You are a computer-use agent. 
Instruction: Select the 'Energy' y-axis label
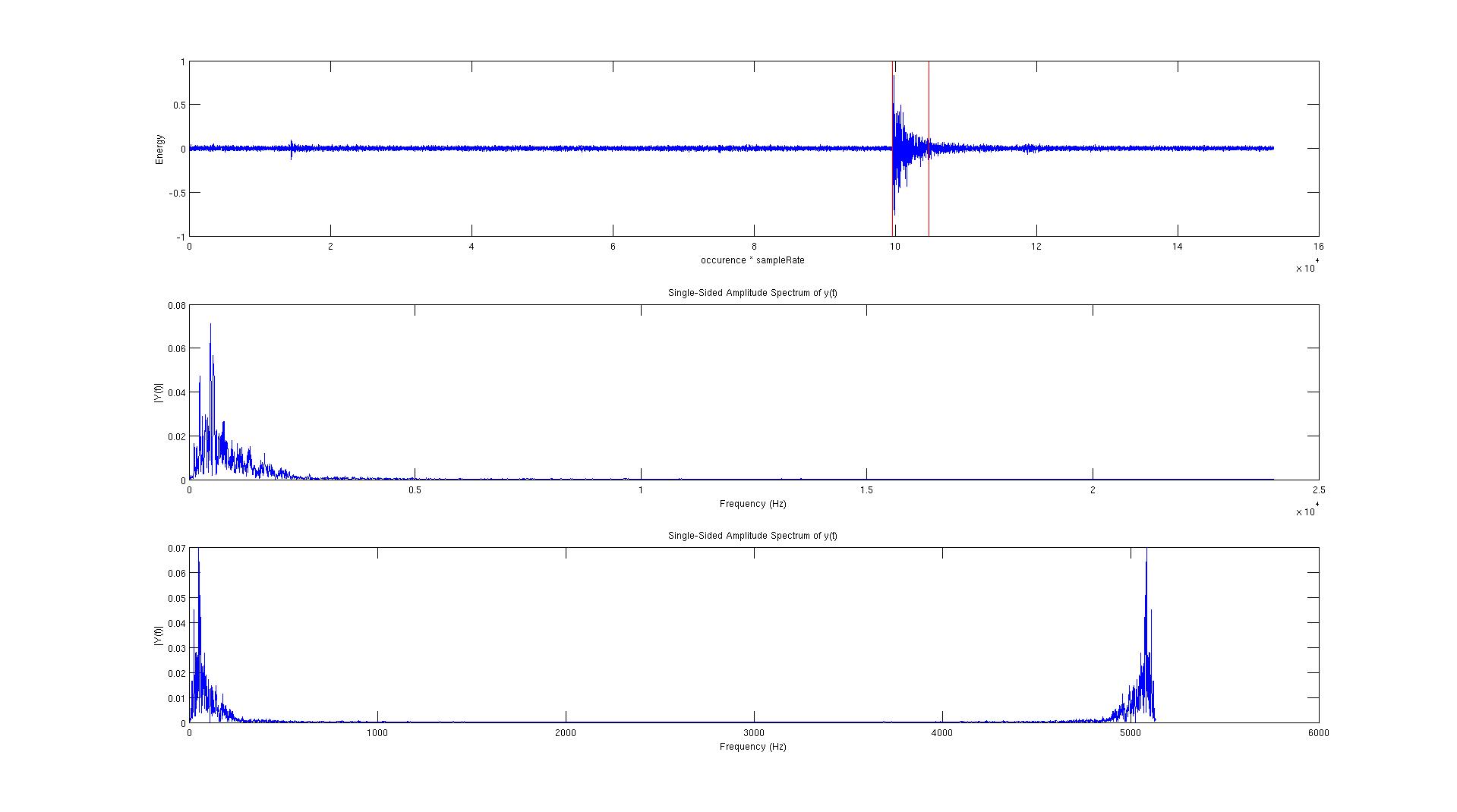tap(159, 149)
